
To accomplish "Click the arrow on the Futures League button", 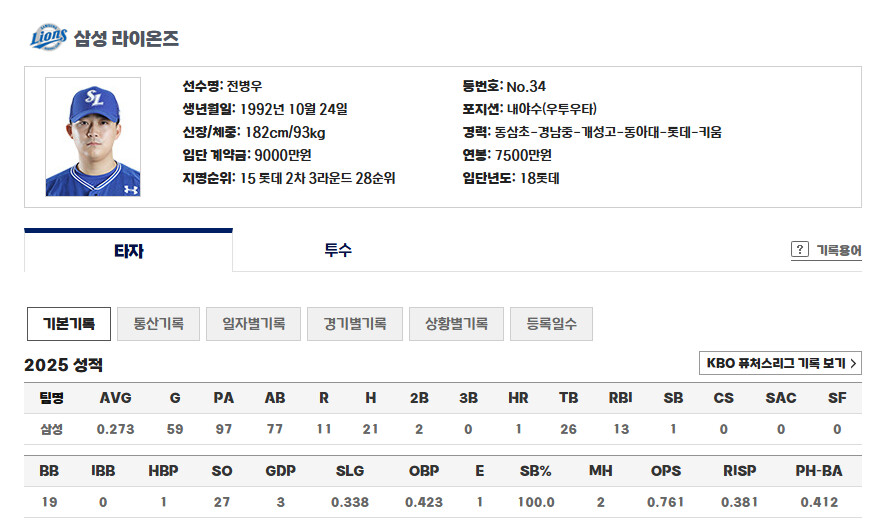I will click(x=853, y=363).
